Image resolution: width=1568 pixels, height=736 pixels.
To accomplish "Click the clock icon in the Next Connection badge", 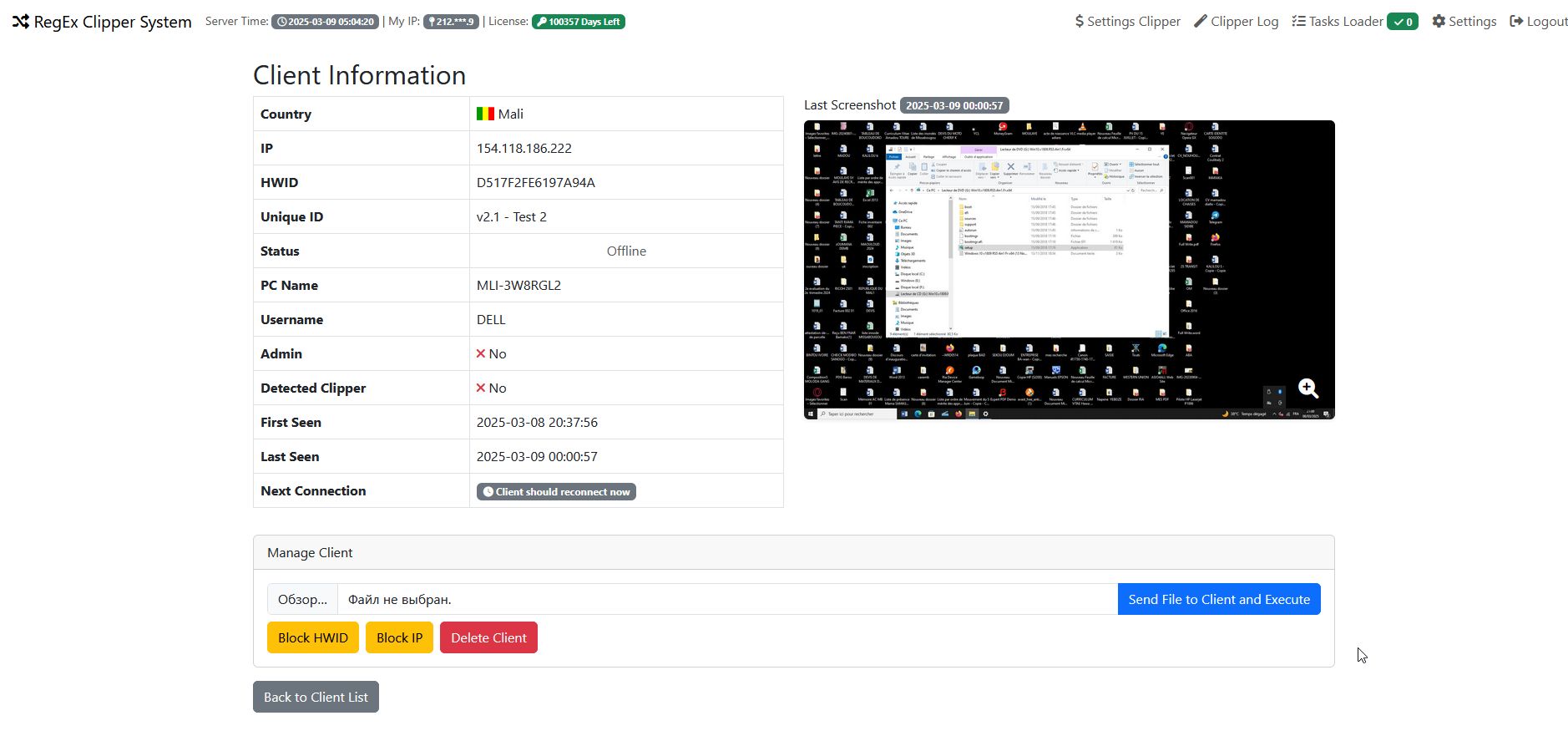I will [488, 492].
